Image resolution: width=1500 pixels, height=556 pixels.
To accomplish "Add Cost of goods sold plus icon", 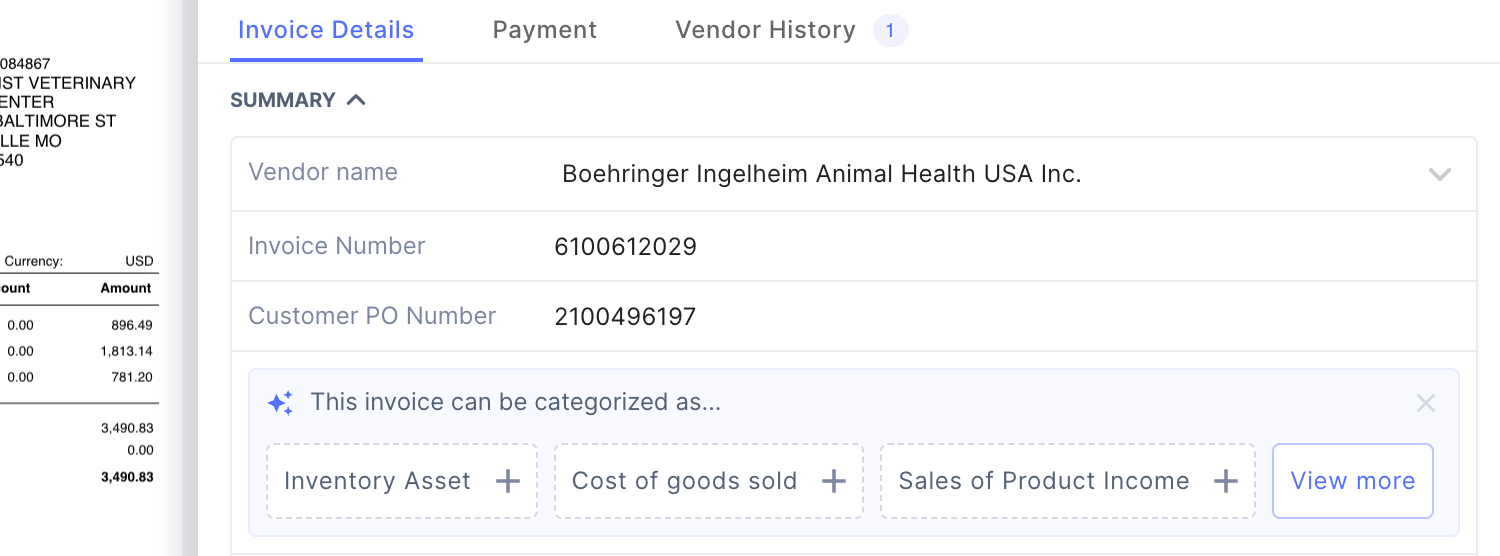I will tap(834, 481).
